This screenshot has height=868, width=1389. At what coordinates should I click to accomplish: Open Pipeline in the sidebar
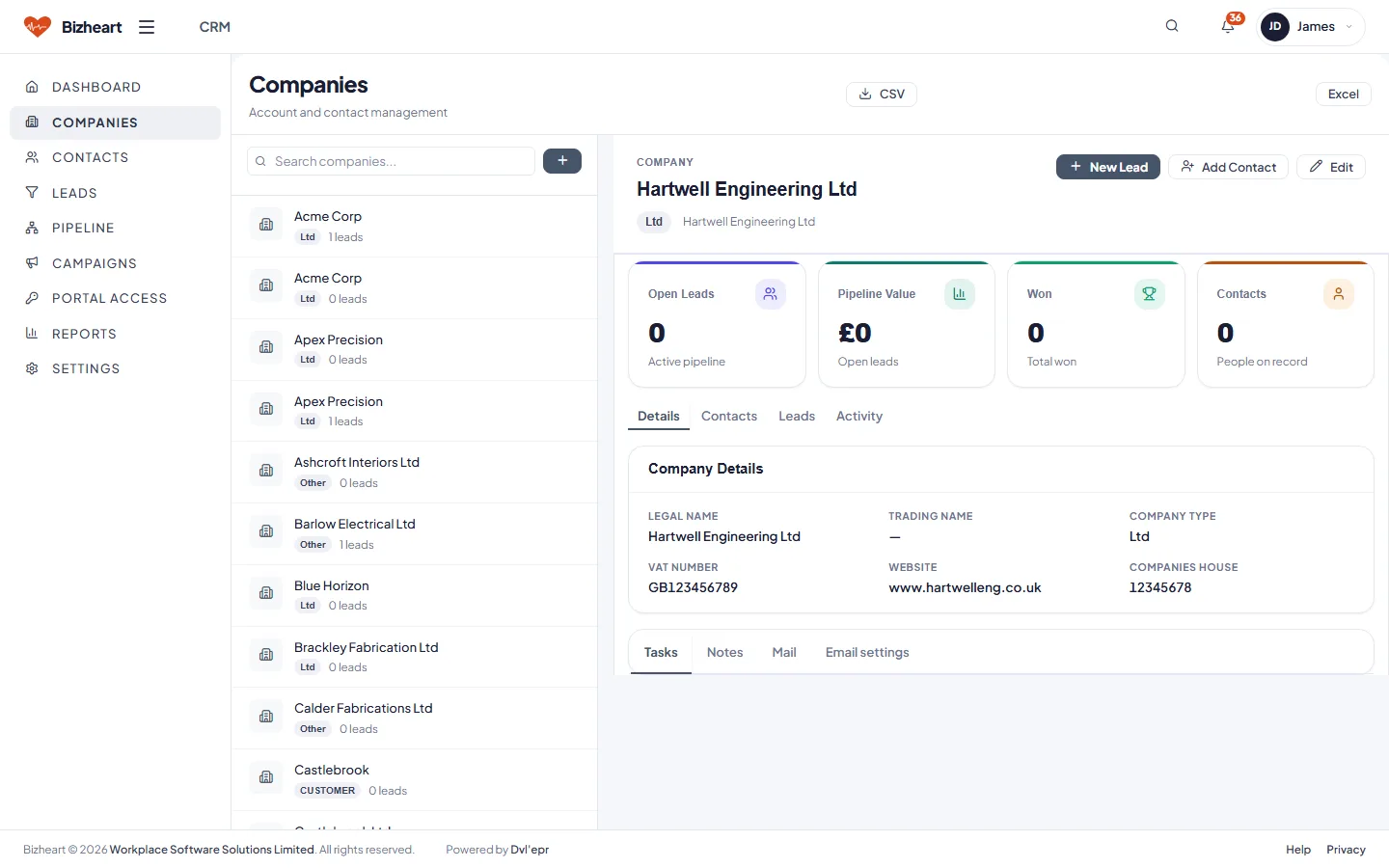[115, 228]
